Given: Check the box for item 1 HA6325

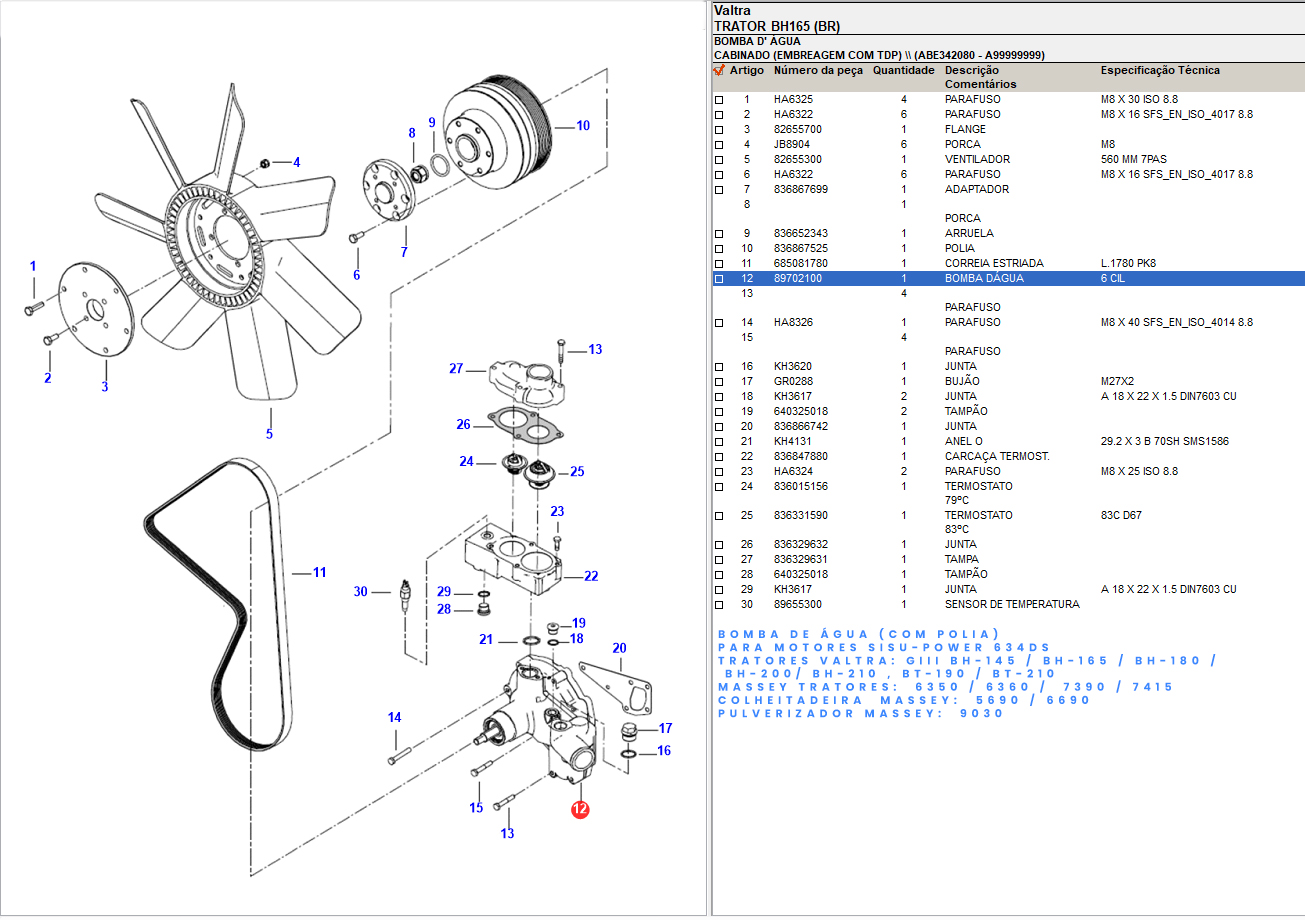Looking at the screenshot, I should 718,100.
